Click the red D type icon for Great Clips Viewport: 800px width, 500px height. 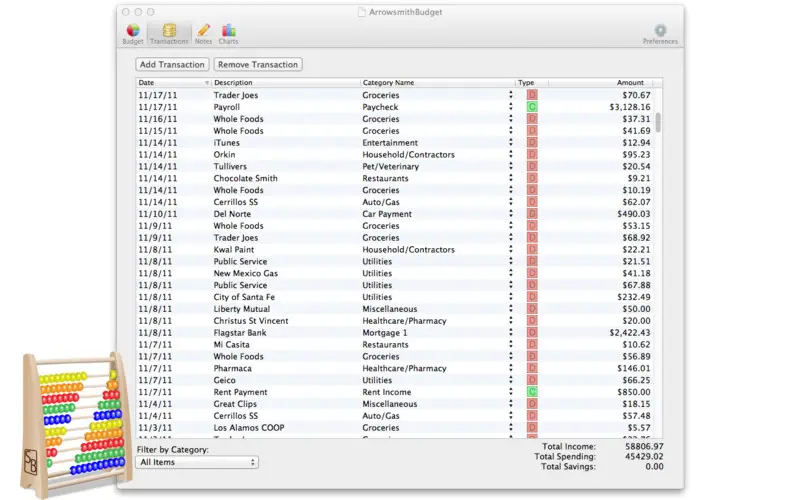tap(532, 404)
